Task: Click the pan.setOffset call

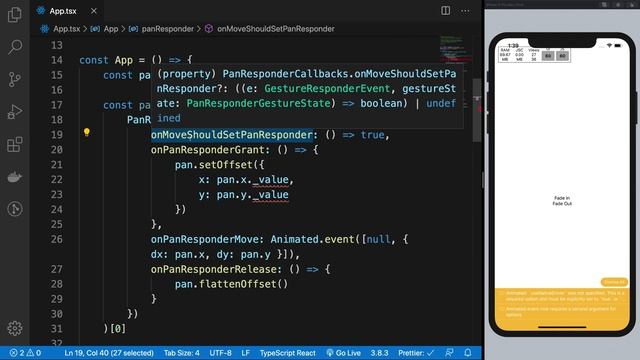Action: click(213, 165)
